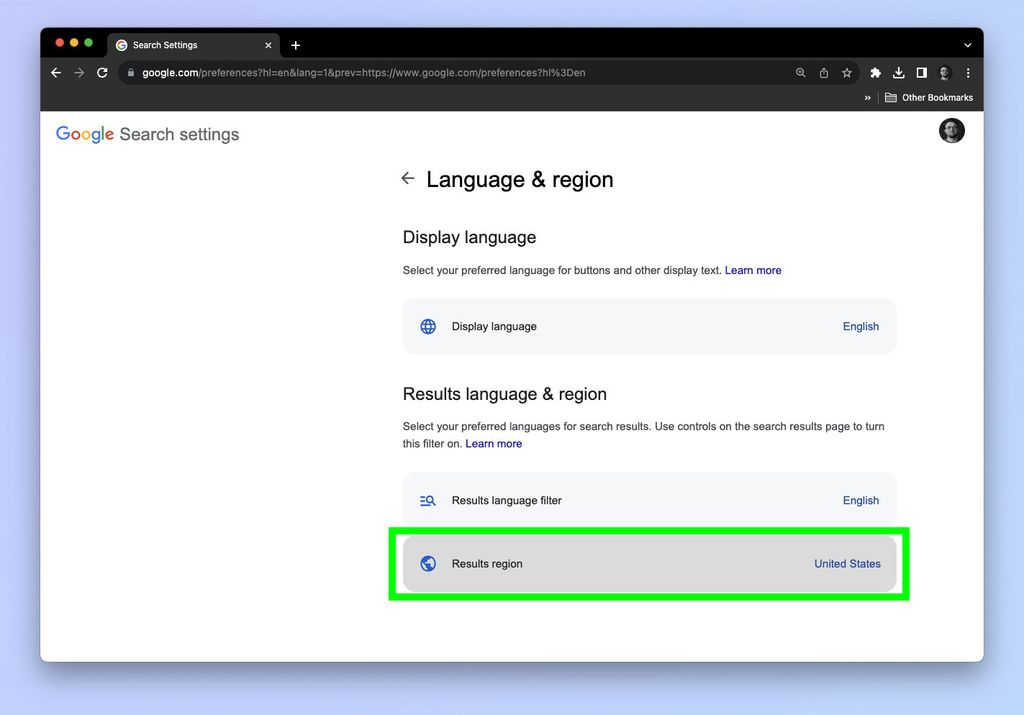Screen dimensions: 1024x715
Task: Click the browser profile avatar icon
Action: 944,73
